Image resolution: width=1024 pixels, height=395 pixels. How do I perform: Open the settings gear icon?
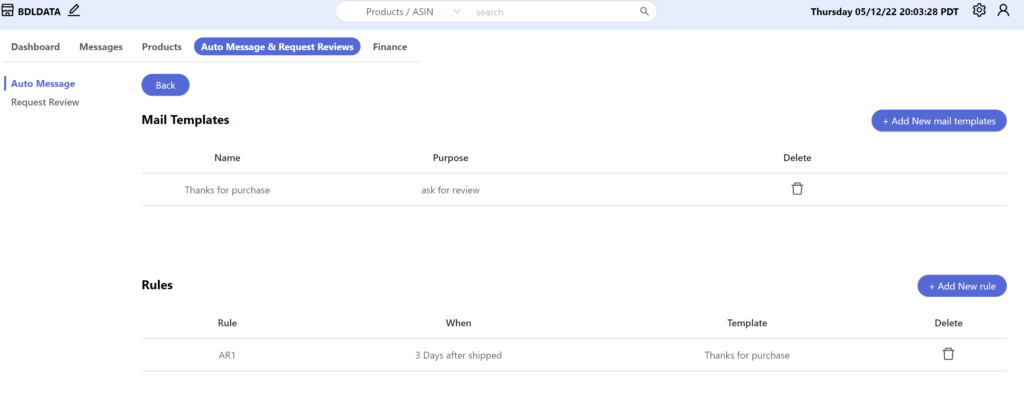pyautogui.click(x=978, y=10)
